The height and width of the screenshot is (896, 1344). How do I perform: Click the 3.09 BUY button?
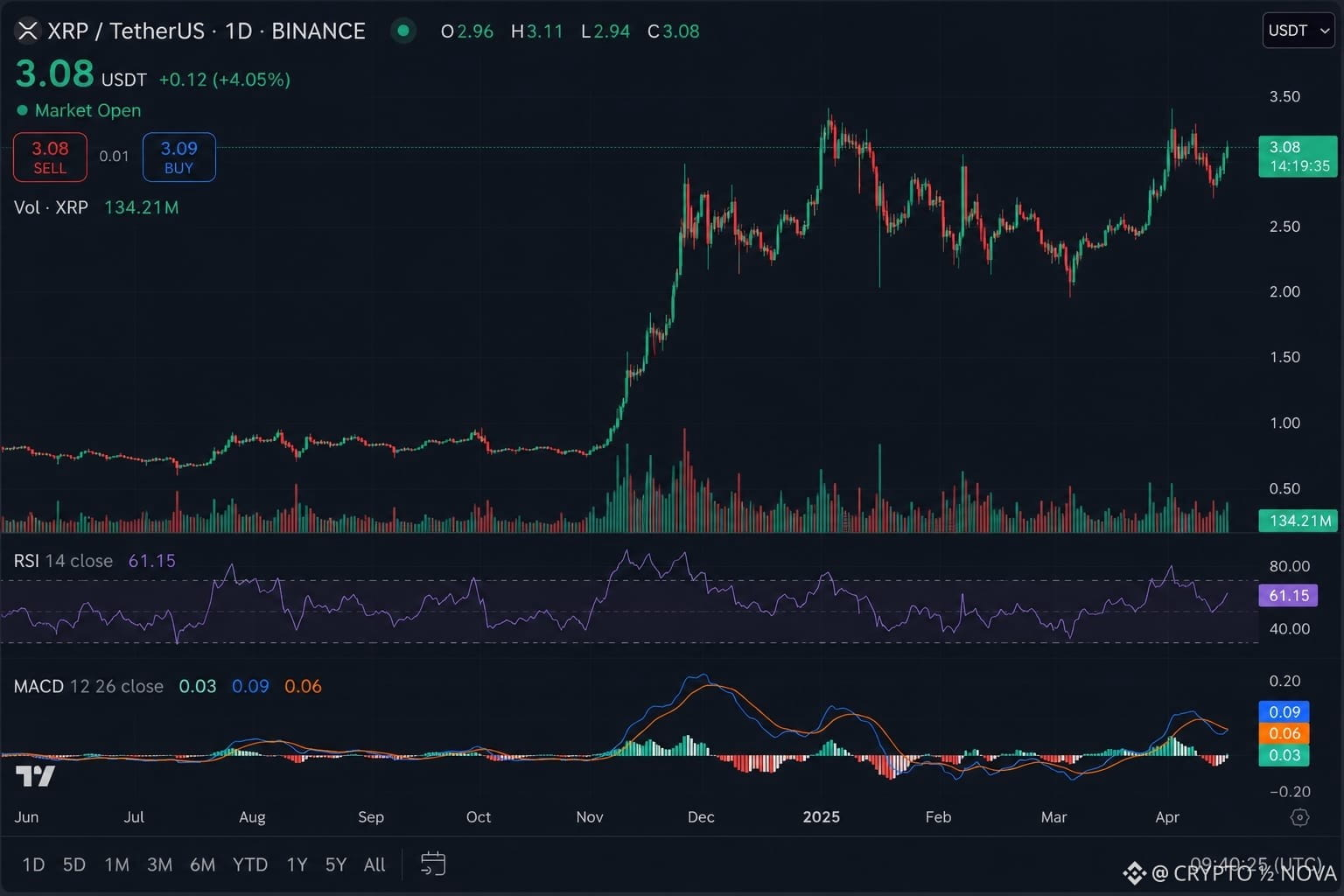[178, 157]
